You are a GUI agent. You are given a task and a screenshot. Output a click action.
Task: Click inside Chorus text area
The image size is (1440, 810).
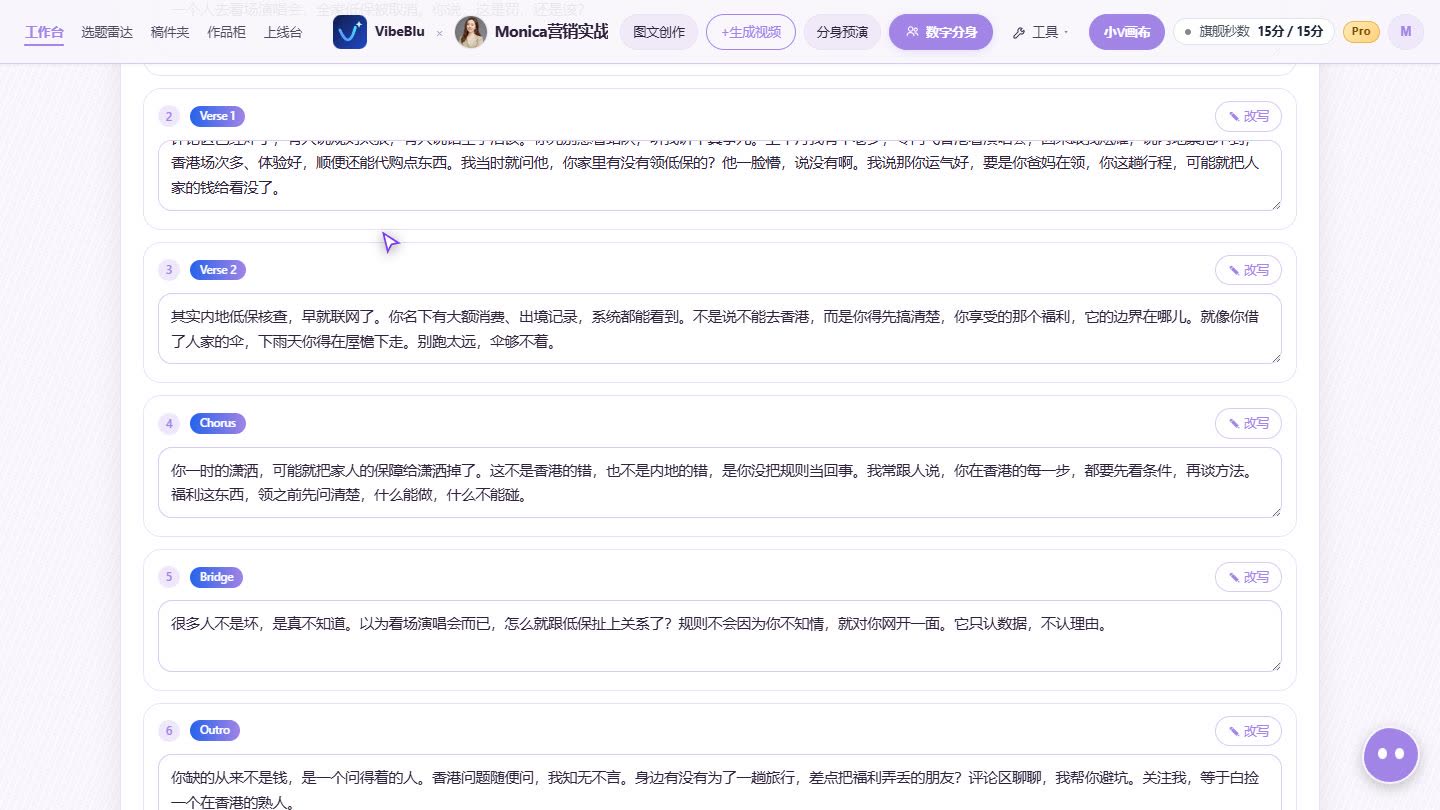click(720, 482)
